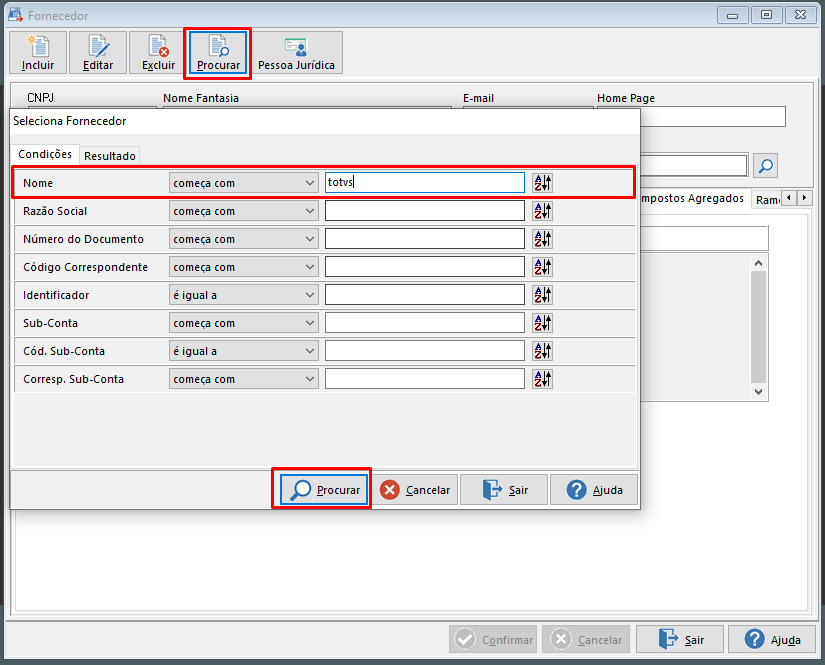Screen dimensions: 825x665
Task: Click the disabled Confirmar button
Action: tap(493, 640)
